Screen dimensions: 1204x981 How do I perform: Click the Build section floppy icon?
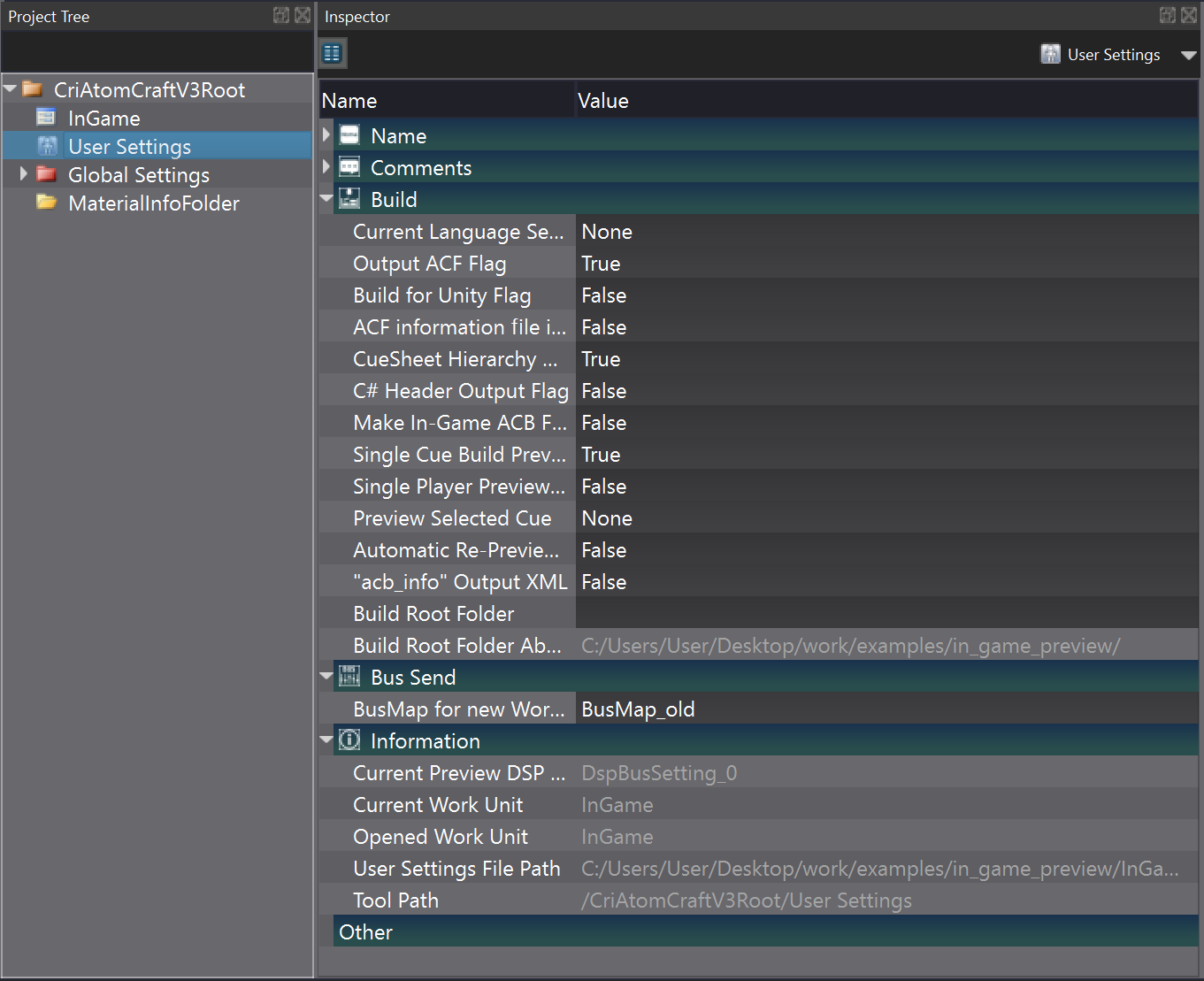tap(349, 199)
